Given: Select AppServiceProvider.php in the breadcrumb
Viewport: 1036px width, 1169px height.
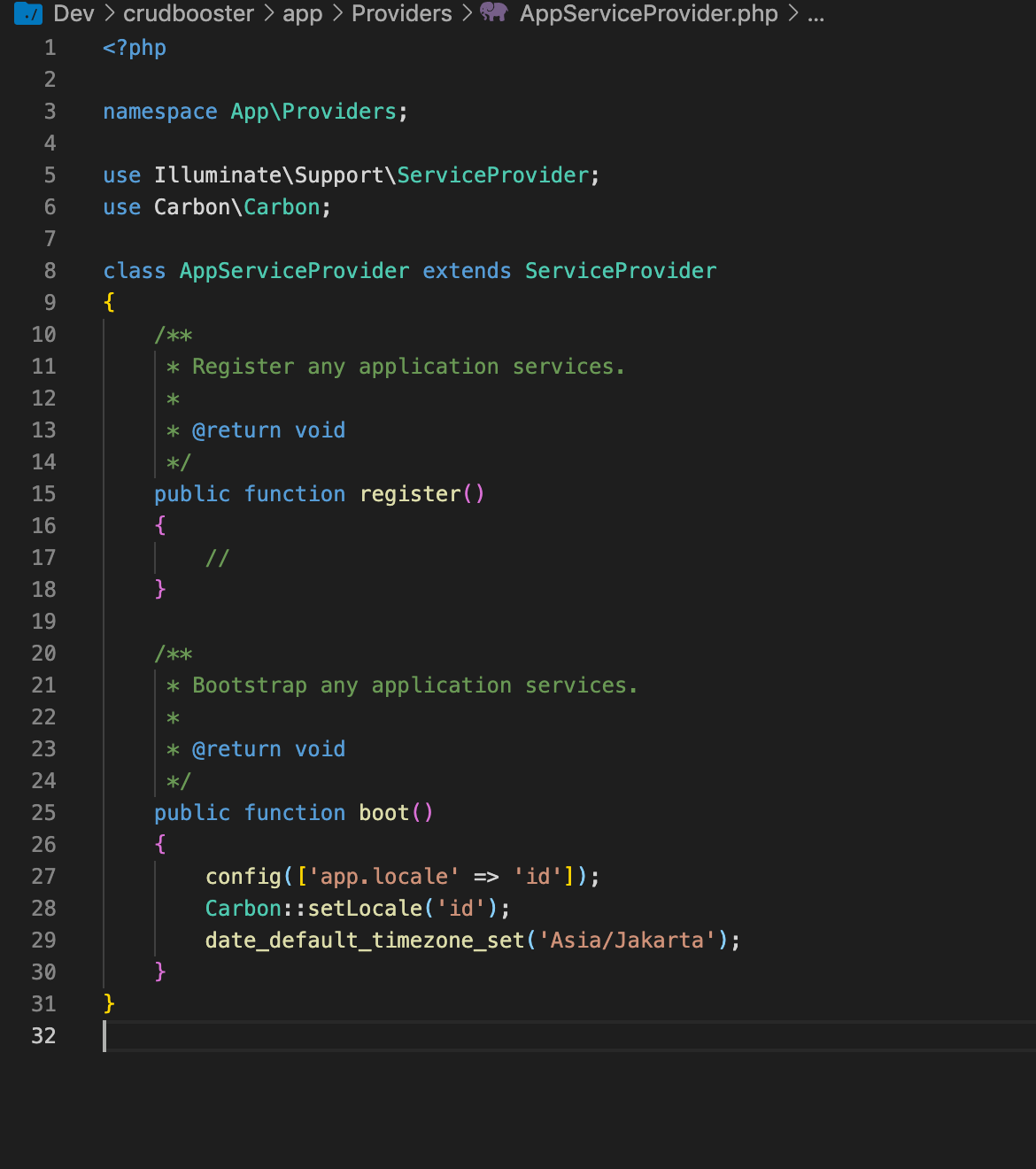Looking at the screenshot, I should click(648, 13).
